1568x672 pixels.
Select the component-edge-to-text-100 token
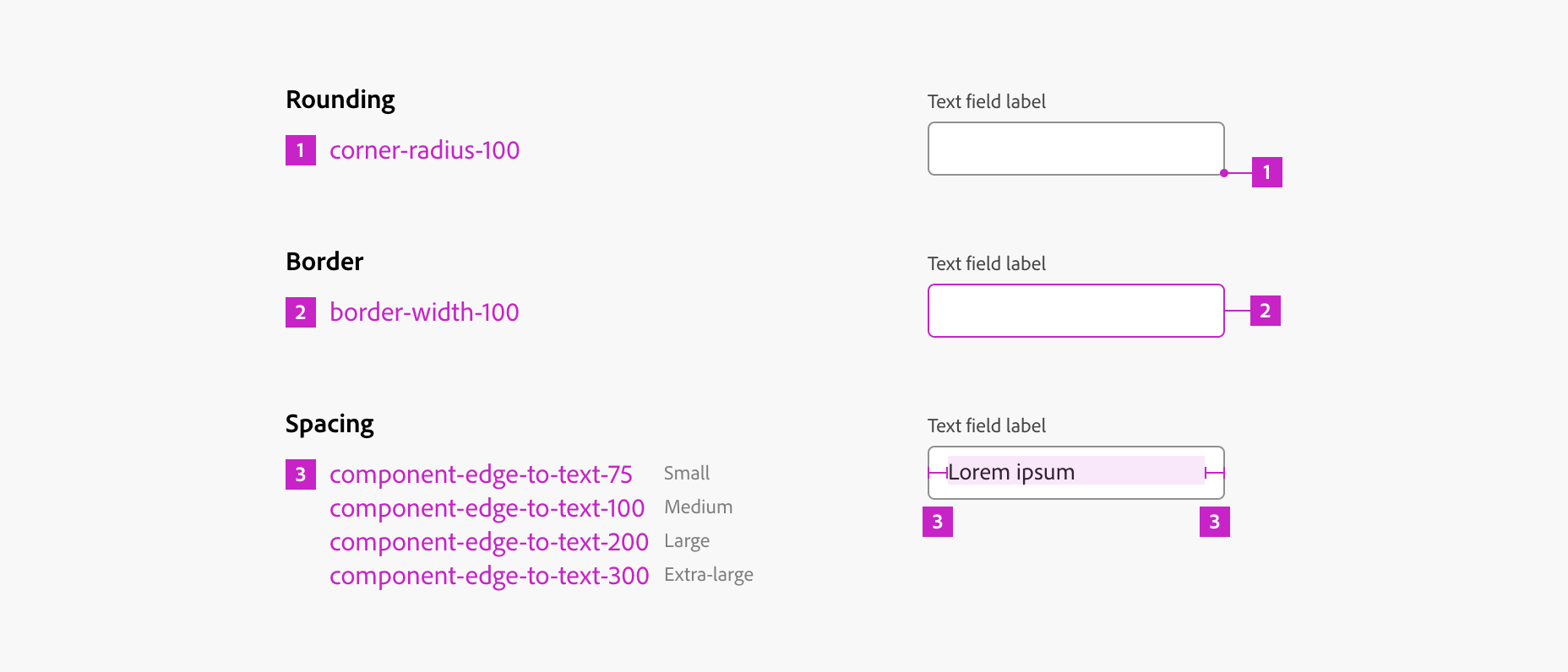[x=486, y=509]
